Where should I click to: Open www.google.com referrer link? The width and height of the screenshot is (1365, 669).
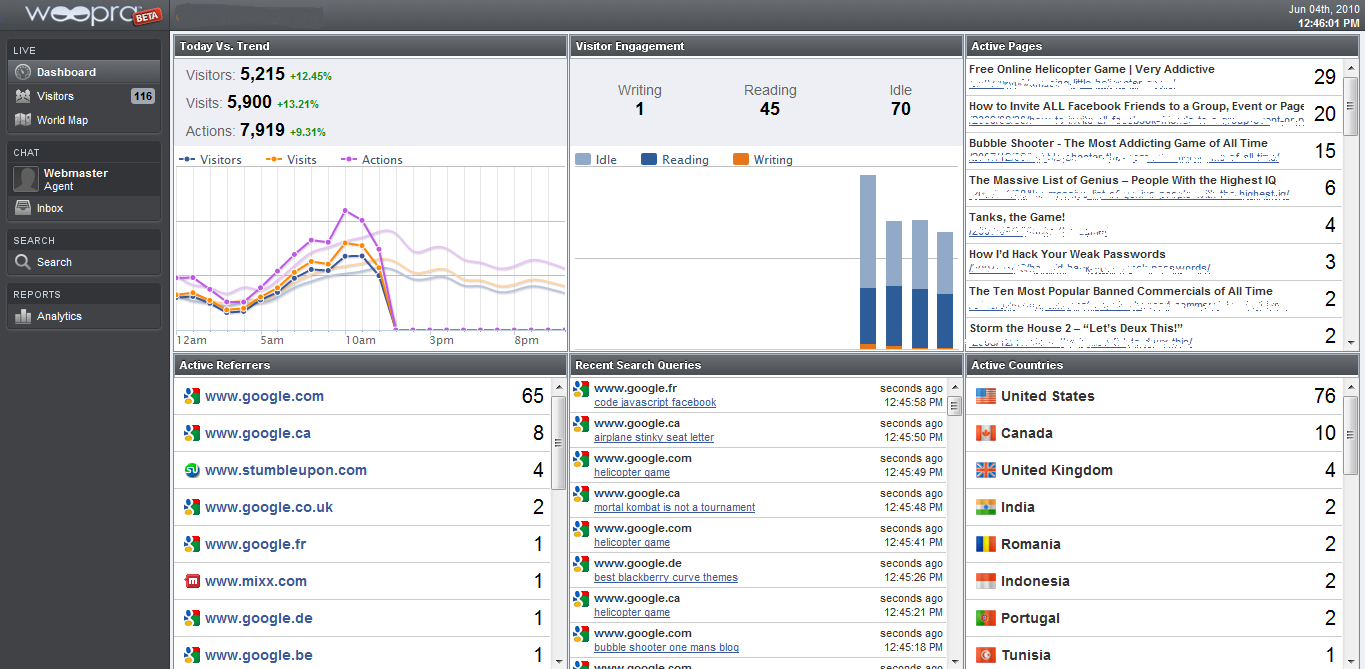tap(264, 396)
